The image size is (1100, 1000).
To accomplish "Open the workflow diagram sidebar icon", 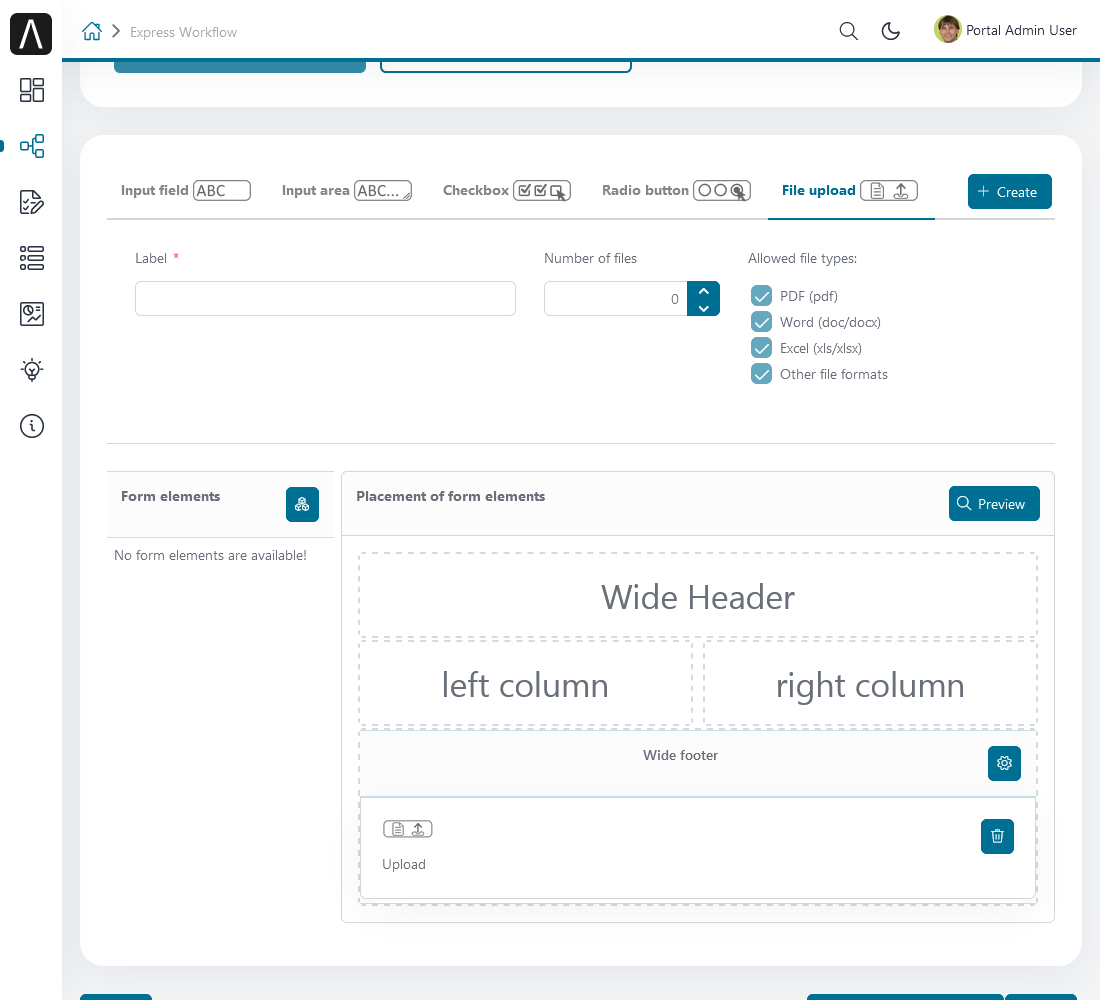I will 32,146.
